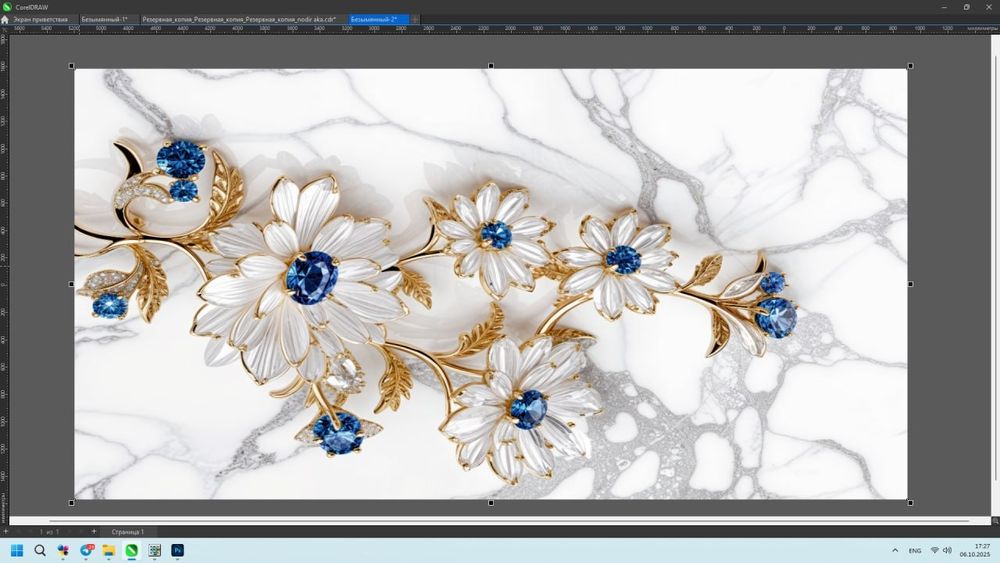Screen dimensions: 1000x563
Task: Open File Explorer from the taskbar
Action: pyautogui.click(x=108, y=550)
